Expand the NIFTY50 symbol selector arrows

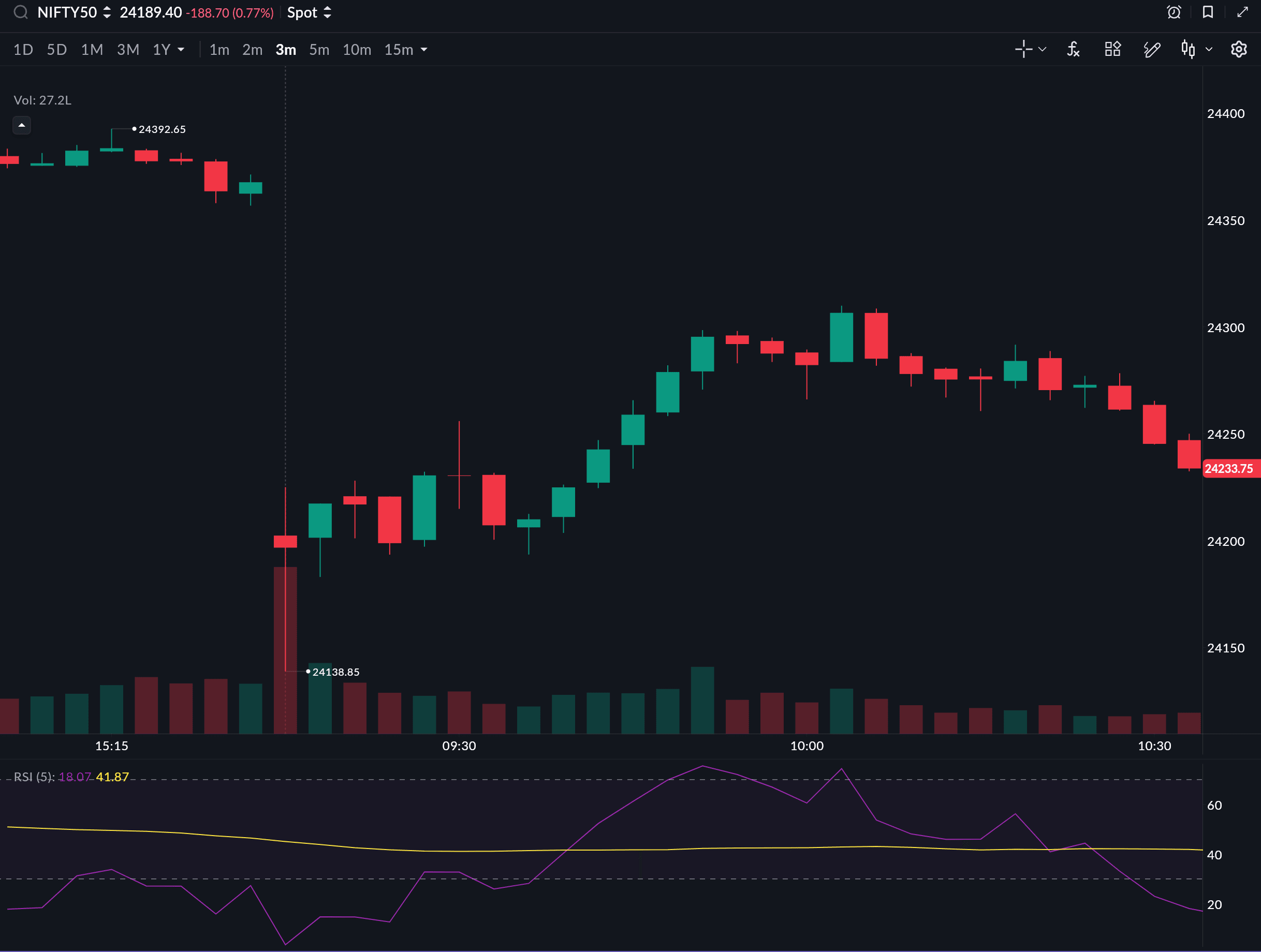point(107,12)
